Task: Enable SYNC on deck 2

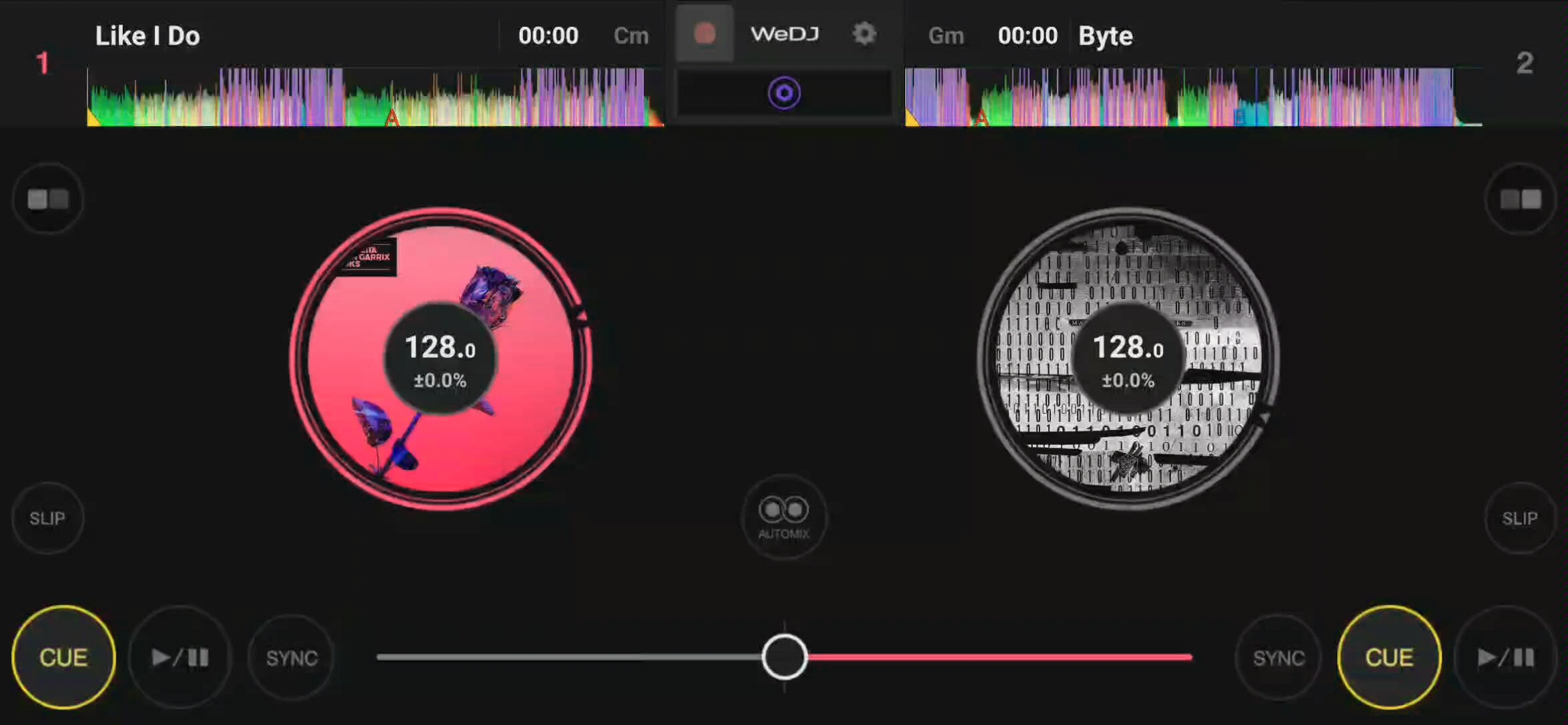Action: [x=1278, y=658]
